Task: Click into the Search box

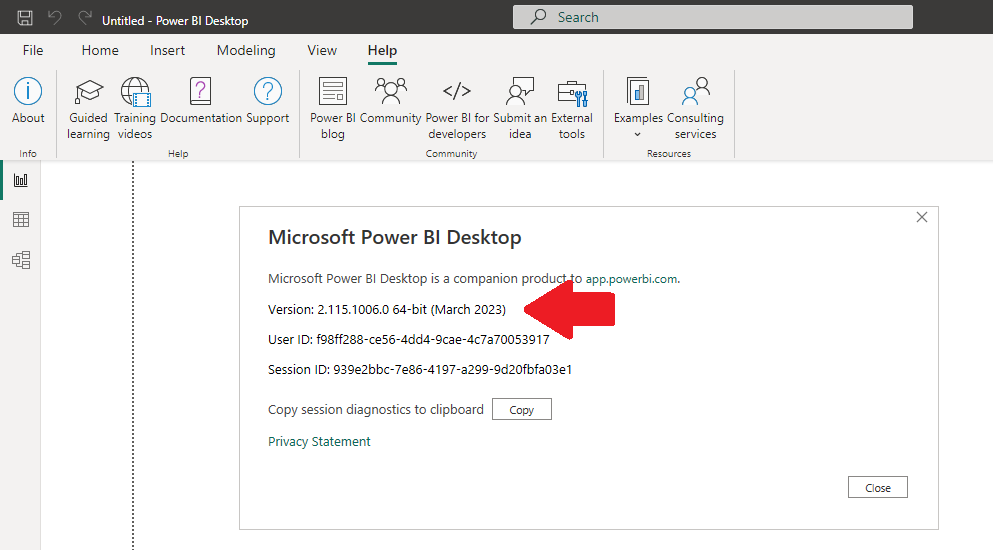Action: point(712,17)
